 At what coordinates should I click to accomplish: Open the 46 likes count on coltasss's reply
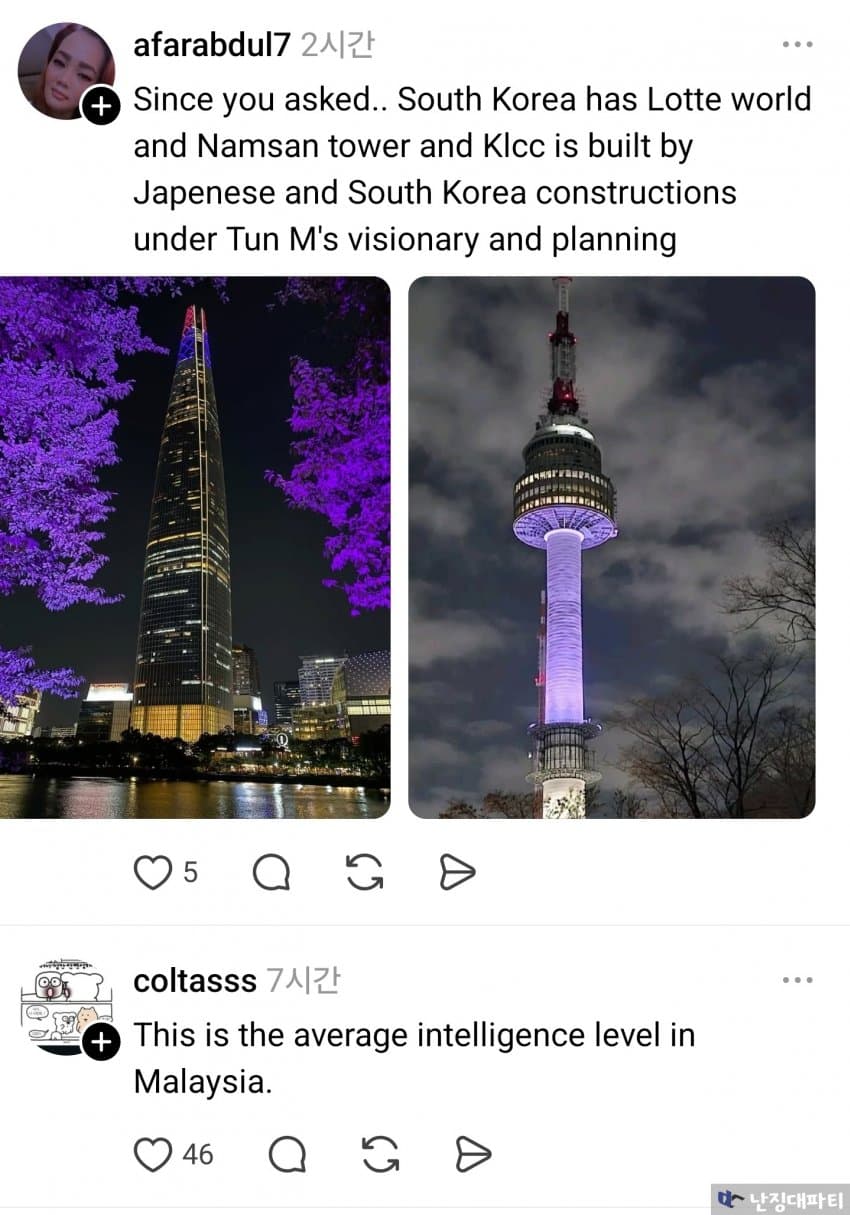(198, 1155)
